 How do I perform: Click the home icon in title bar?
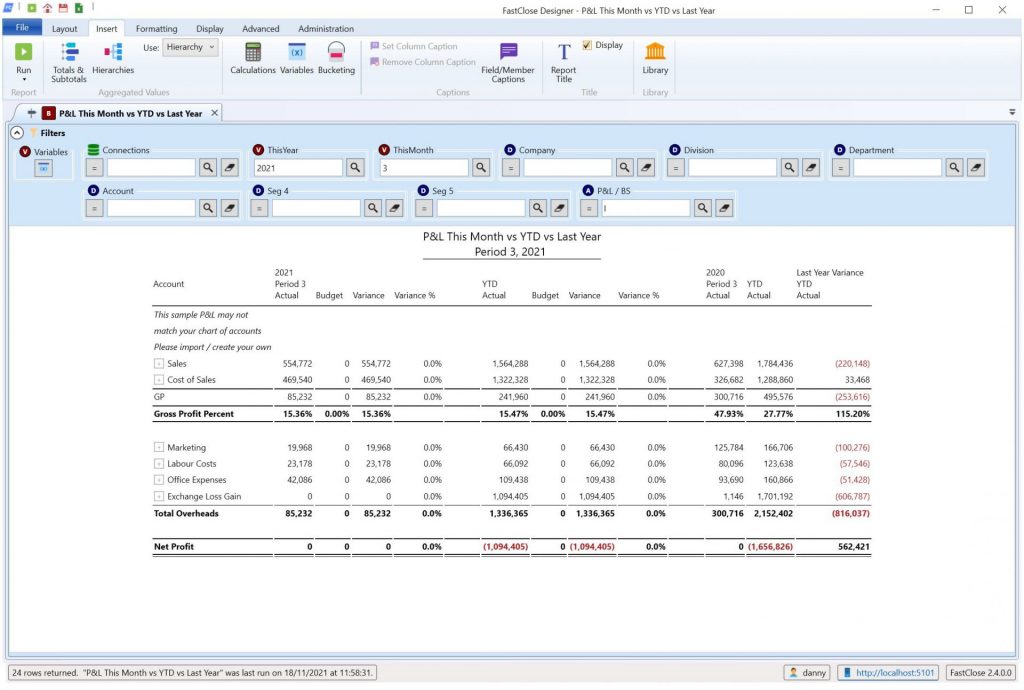point(47,8)
